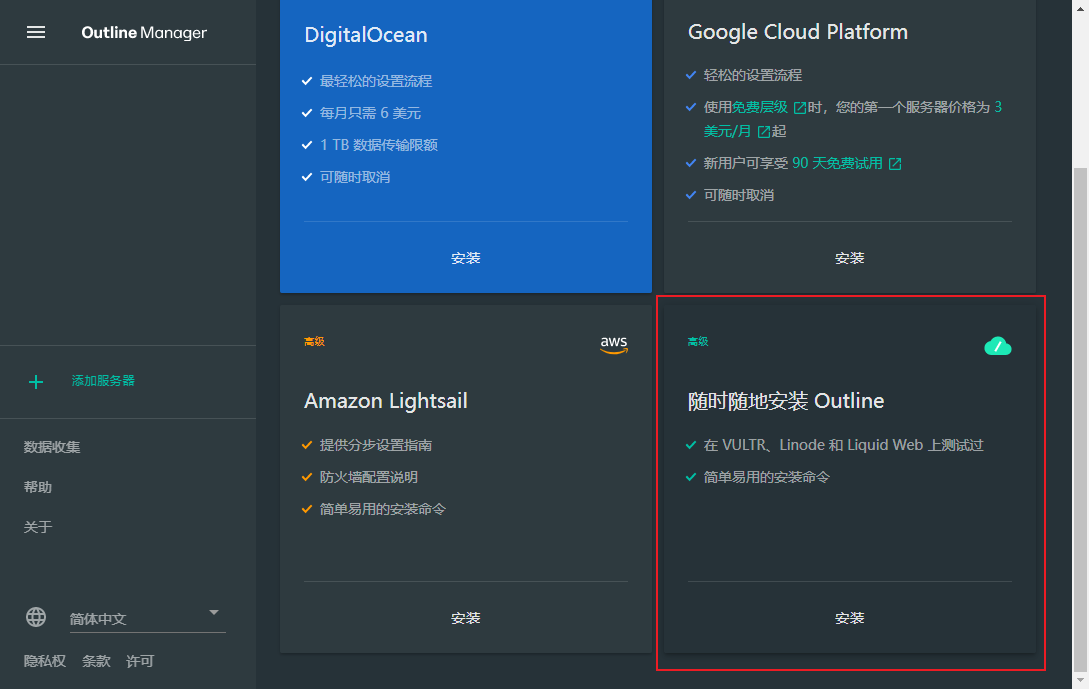Click 1 TB 数据传输限额 text

379,145
